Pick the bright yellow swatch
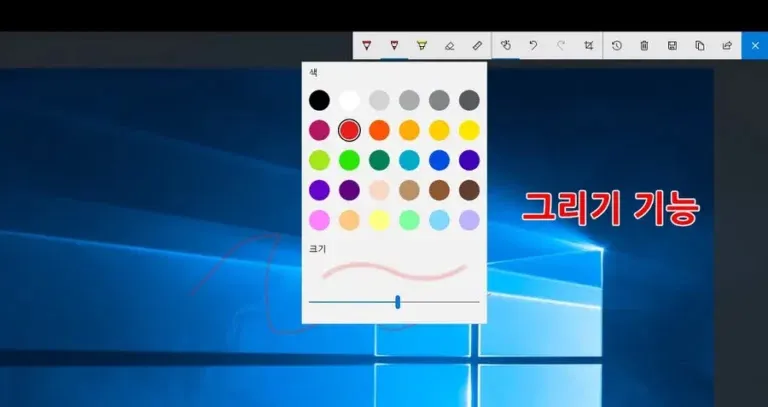768x407 pixels. 469,130
